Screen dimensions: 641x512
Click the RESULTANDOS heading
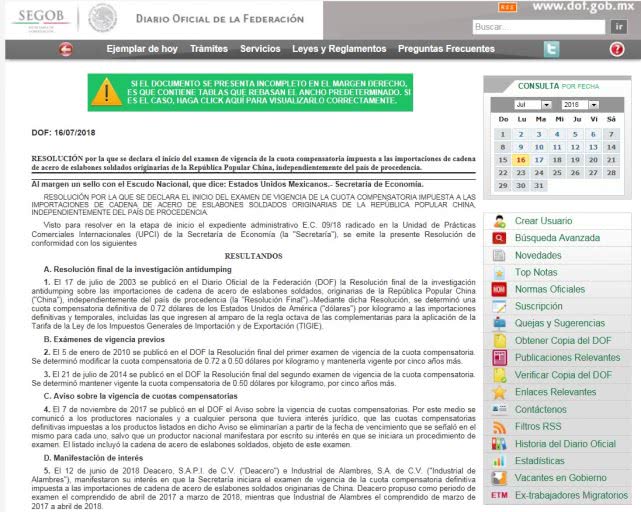click(253, 256)
